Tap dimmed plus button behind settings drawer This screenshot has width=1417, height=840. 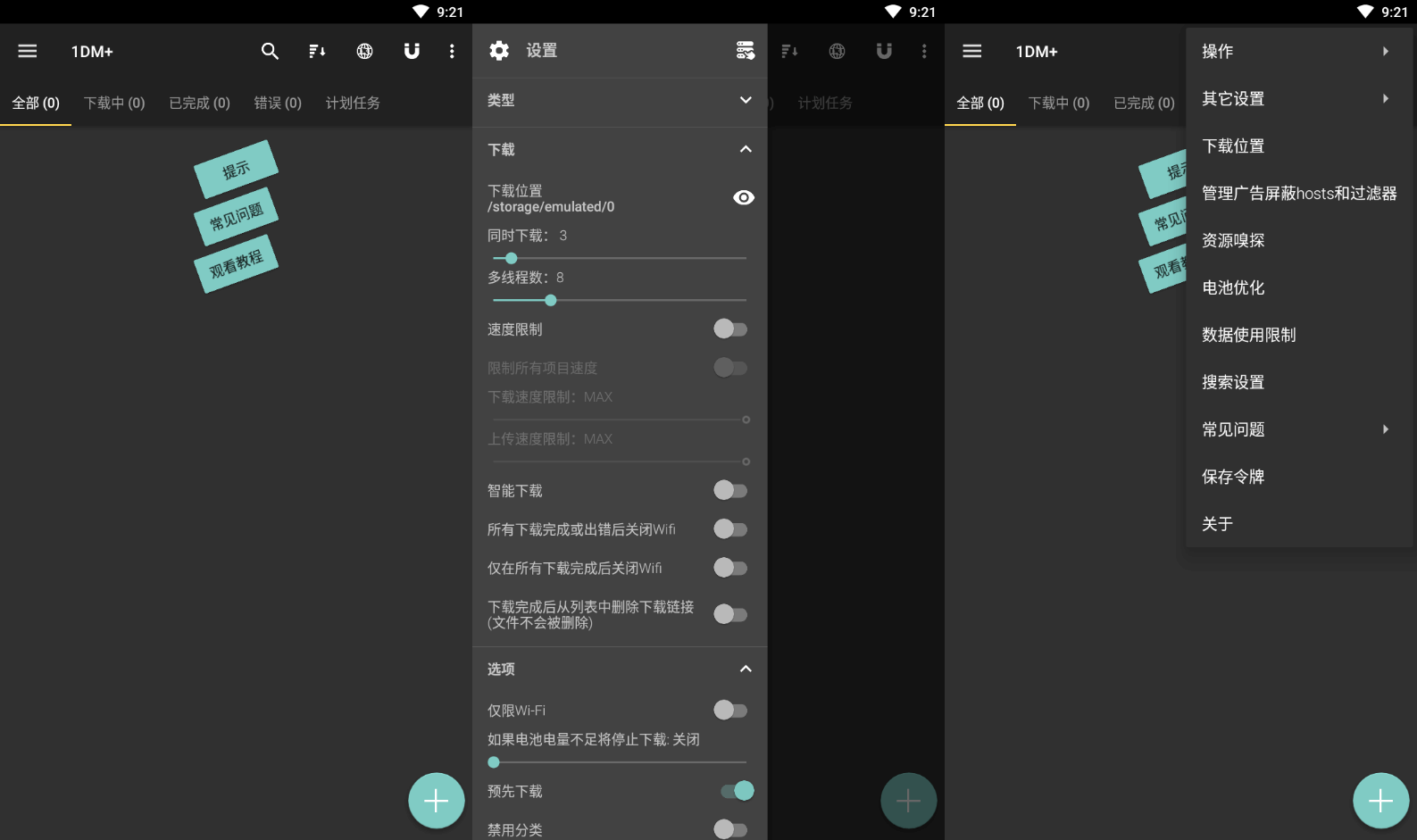click(x=908, y=801)
